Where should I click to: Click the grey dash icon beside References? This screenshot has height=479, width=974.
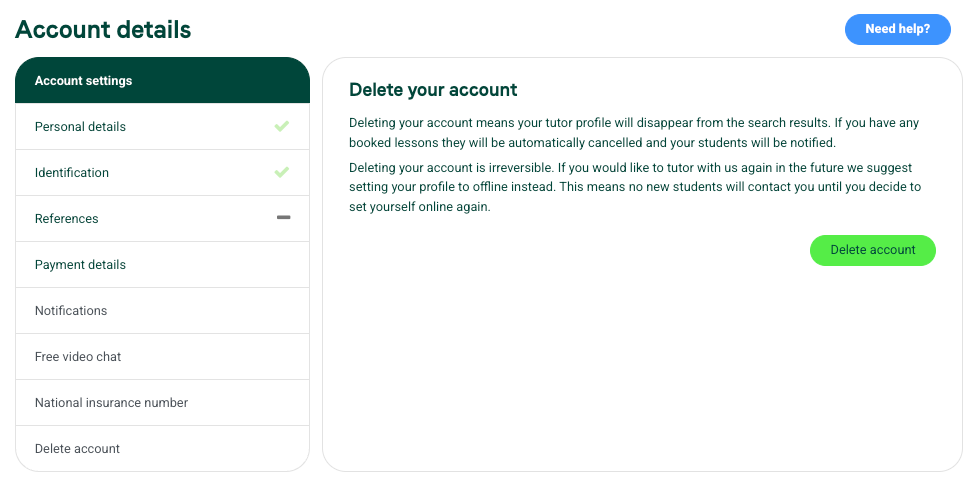pyautogui.click(x=283, y=217)
